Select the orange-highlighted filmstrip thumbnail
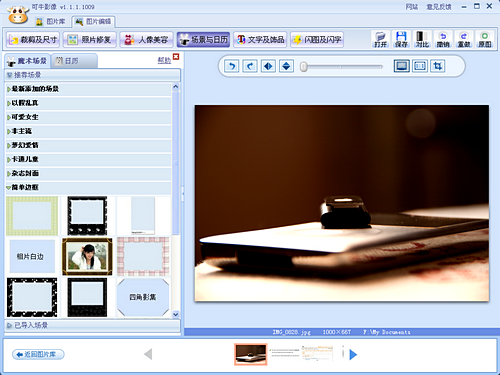This screenshot has width=500, height=375. tap(251, 354)
